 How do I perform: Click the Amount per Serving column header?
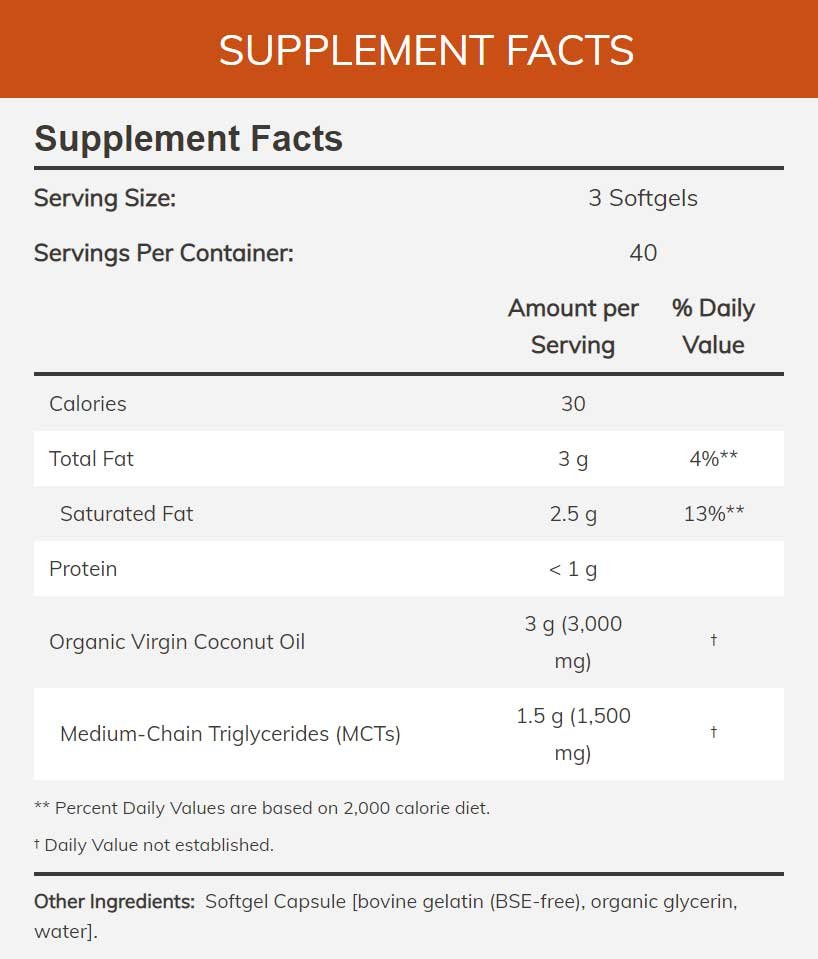click(x=573, y=327)
